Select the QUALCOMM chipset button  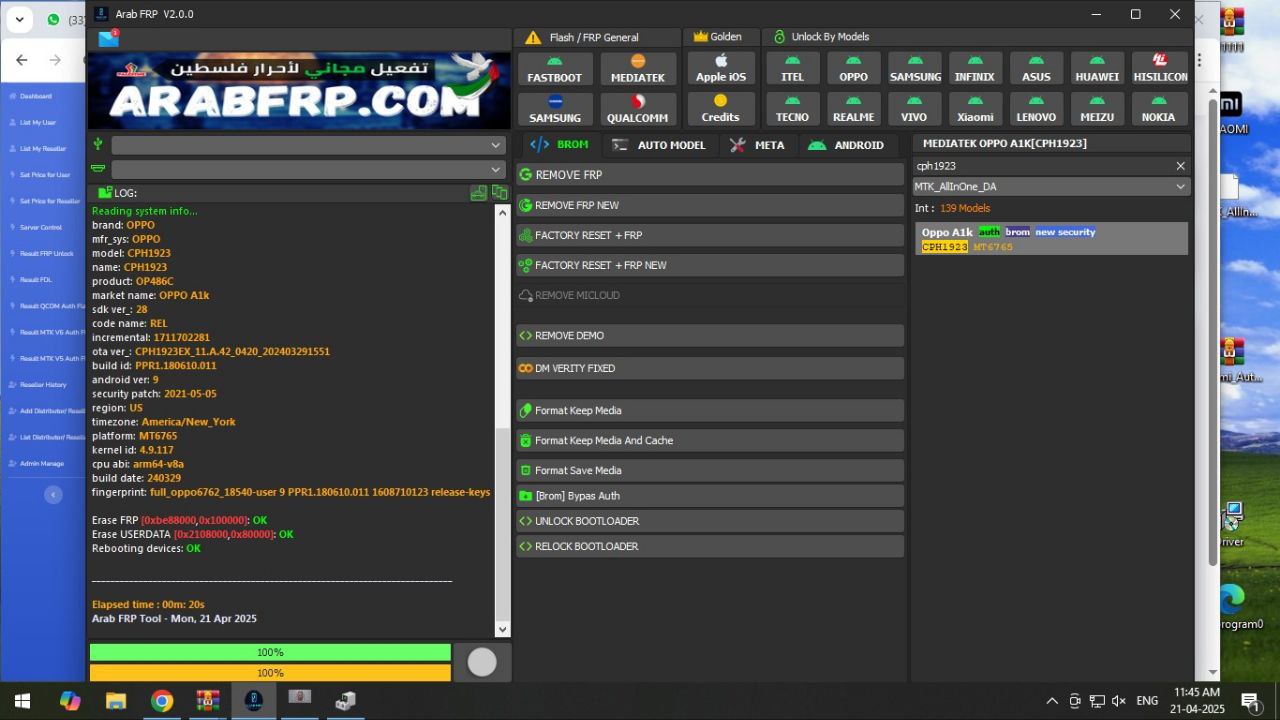pyautogui.click(x=638, y=109)
